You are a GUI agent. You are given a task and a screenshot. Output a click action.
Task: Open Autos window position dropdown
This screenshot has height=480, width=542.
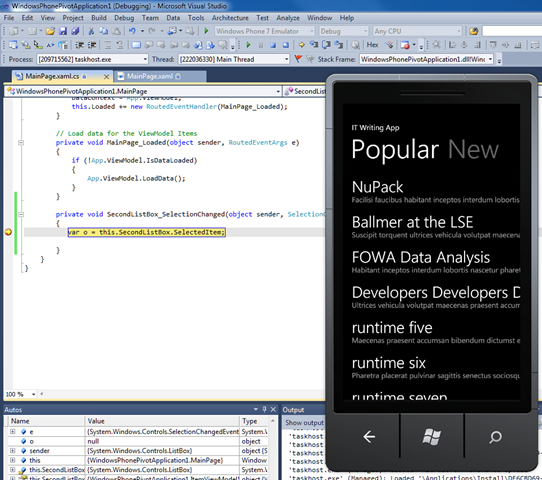click(x=256, y=410)
